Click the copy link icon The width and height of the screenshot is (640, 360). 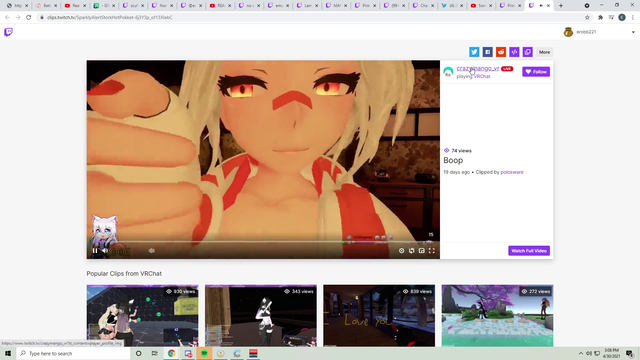tap(528, 52)
